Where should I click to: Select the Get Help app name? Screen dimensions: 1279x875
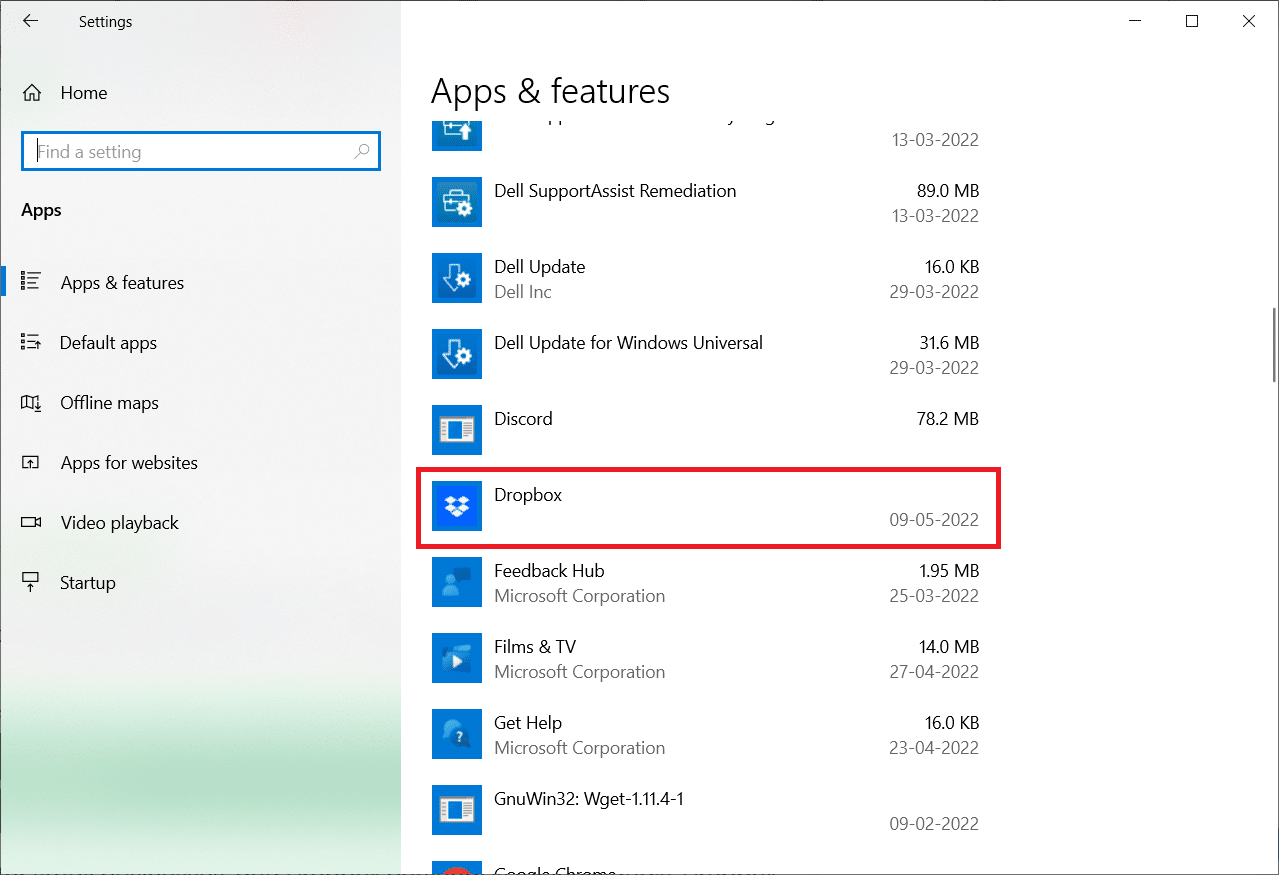(x=528, y=723)
